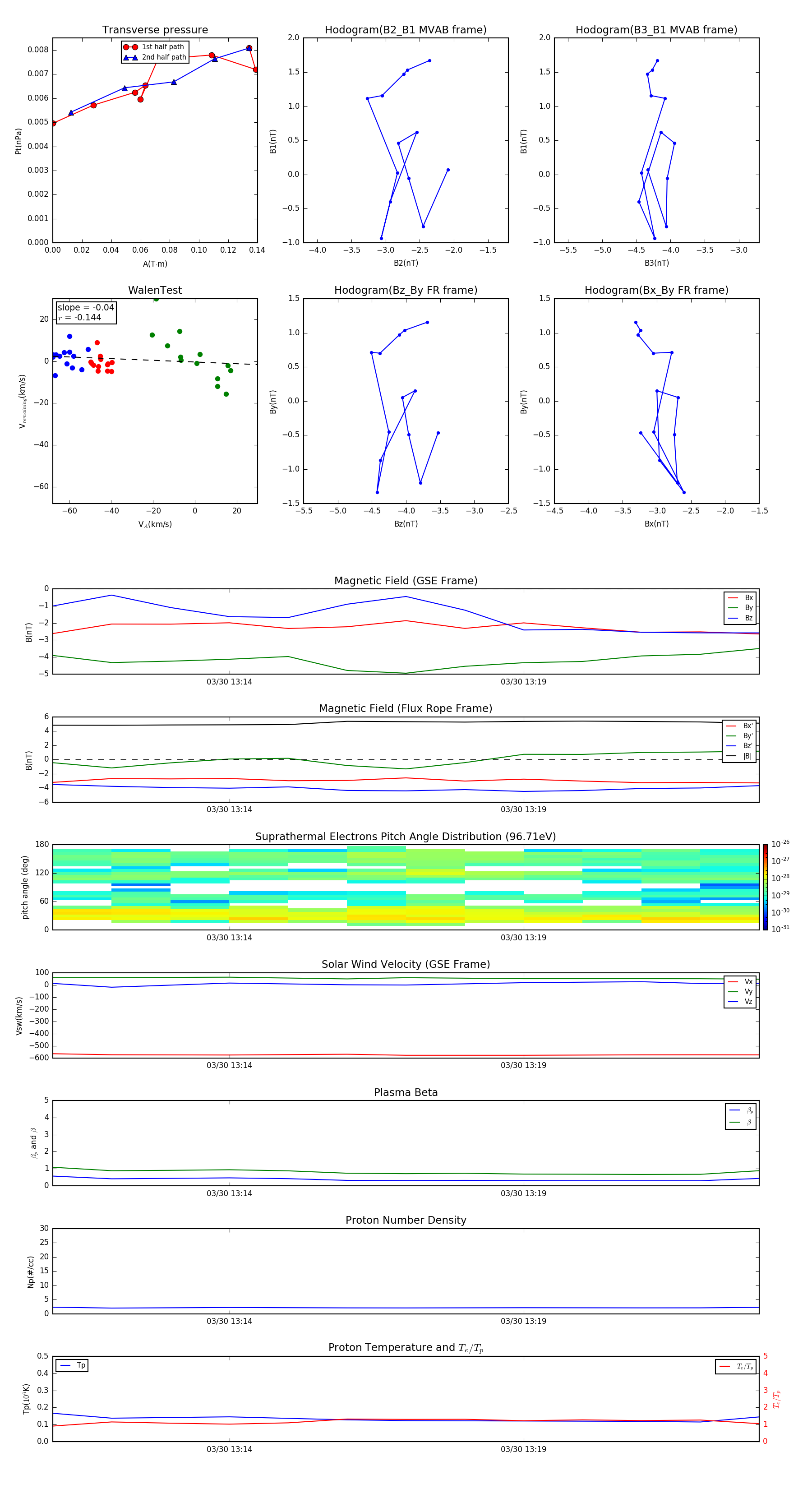
Task: Click the "Magnetic Field (Flux Rope Frame)" title
Action: coord(406,709)
